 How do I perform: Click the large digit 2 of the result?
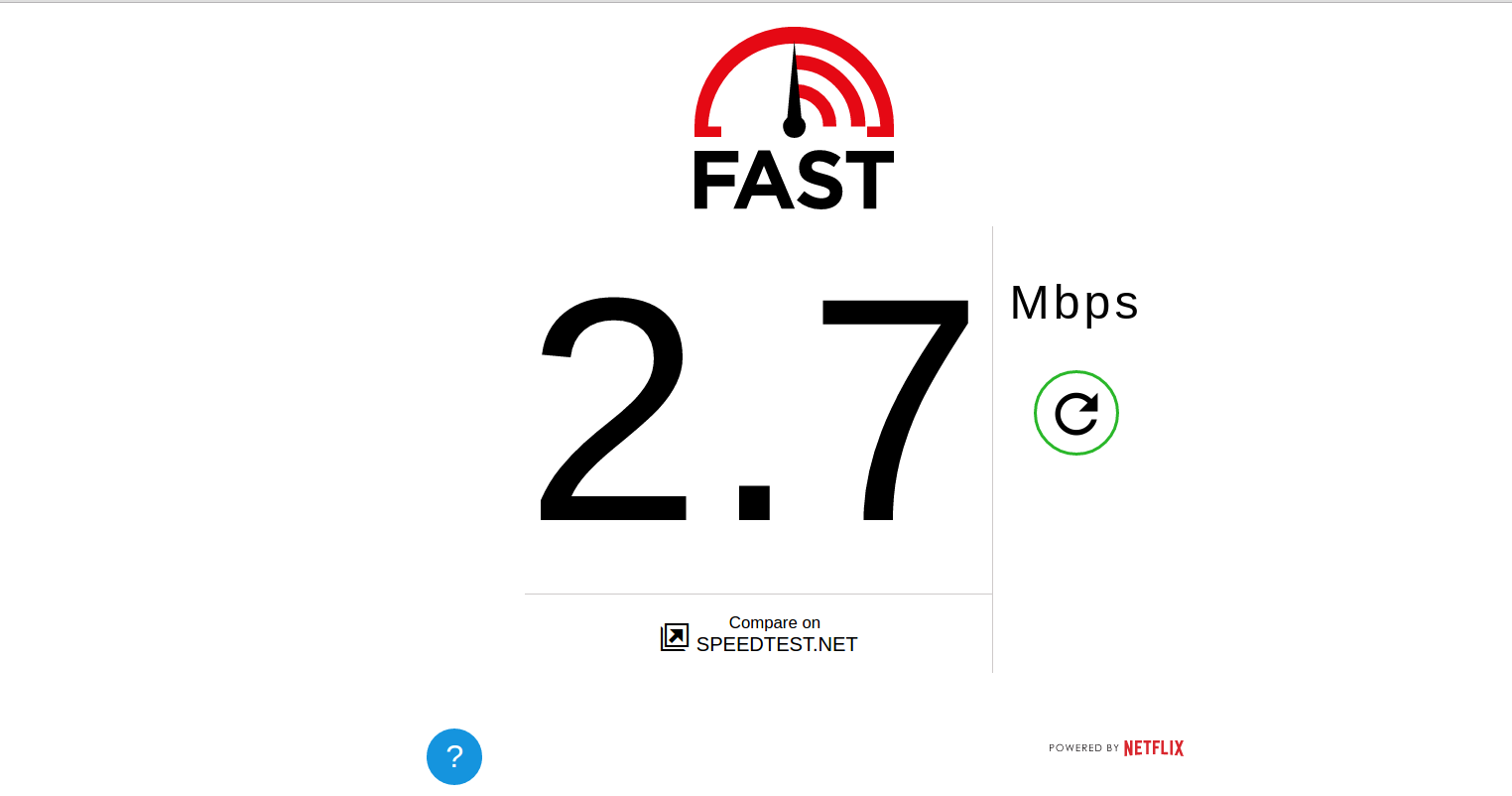click(x=613, y=408)
